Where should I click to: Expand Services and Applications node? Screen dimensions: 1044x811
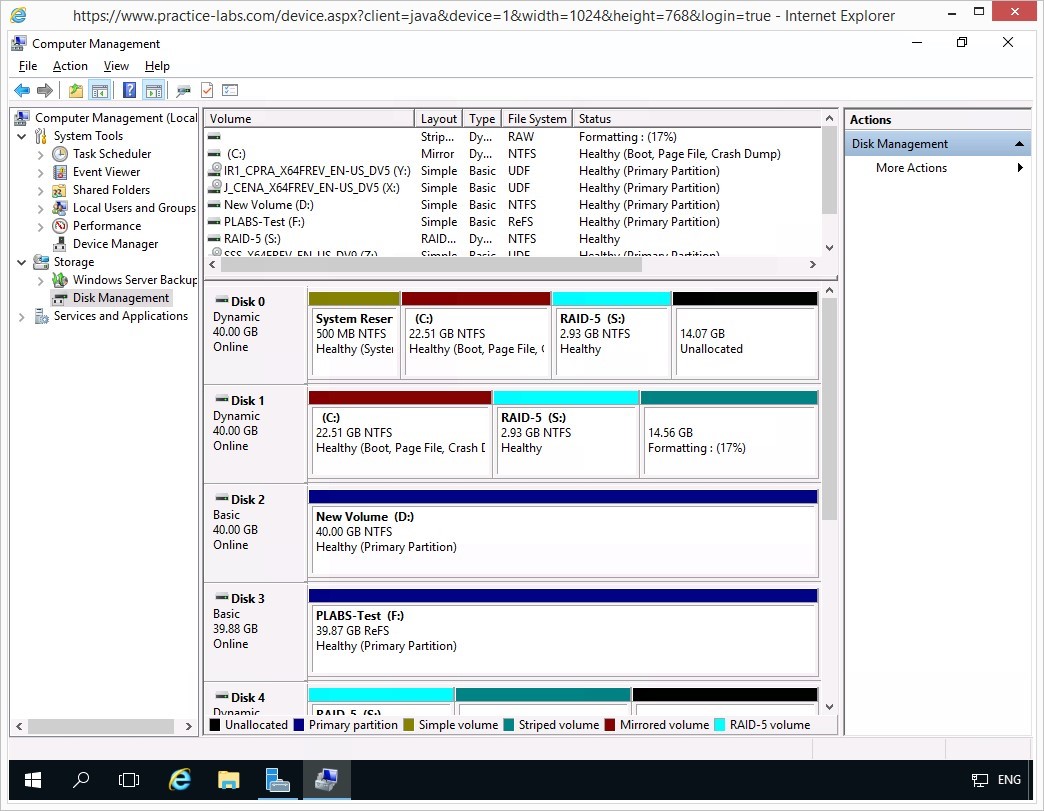point(22,316)
